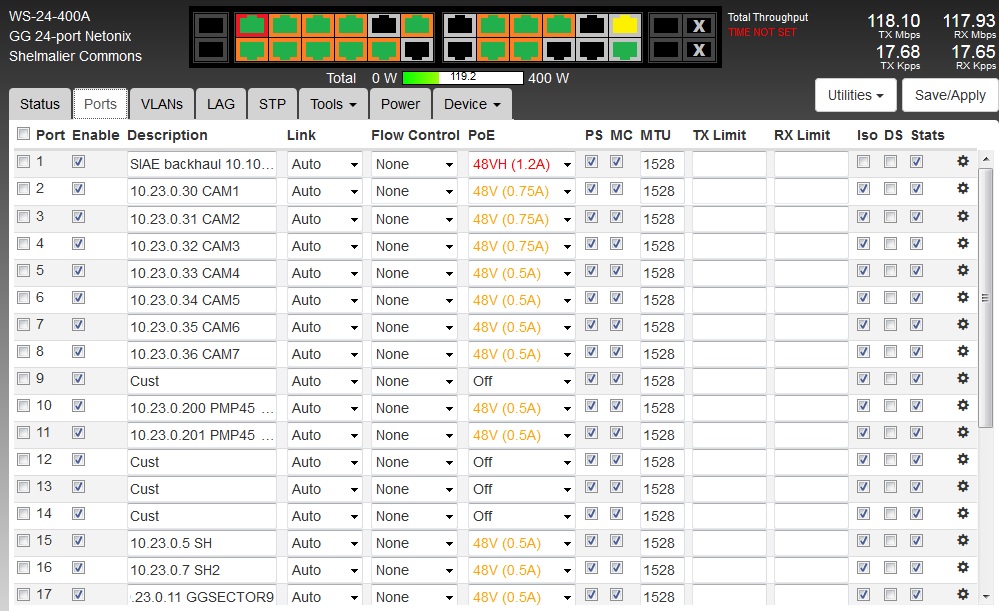
Task: Click the red-bordered port 1 icon in diagram
Action: 252,25
